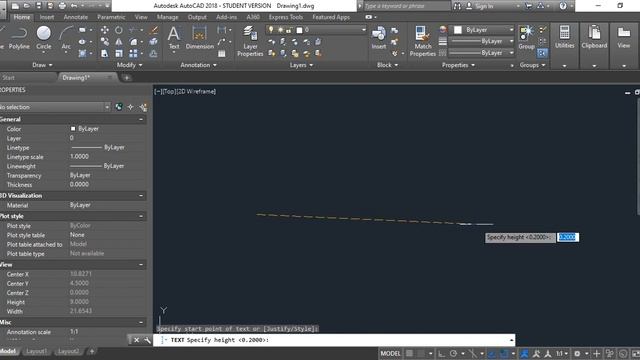This screenshot has height=360, width=640.
Task: Toggle isometric drafting in status bar
Action: 472,353
